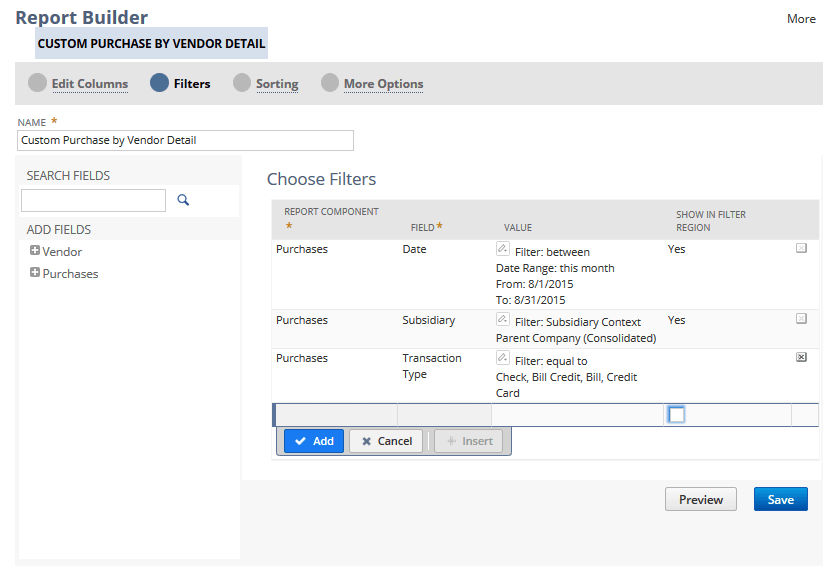Image resolution: width=837 pixels, height=566 pixels.
Task: Click Yes in the Date row
Action: click(x=676, y=249)
